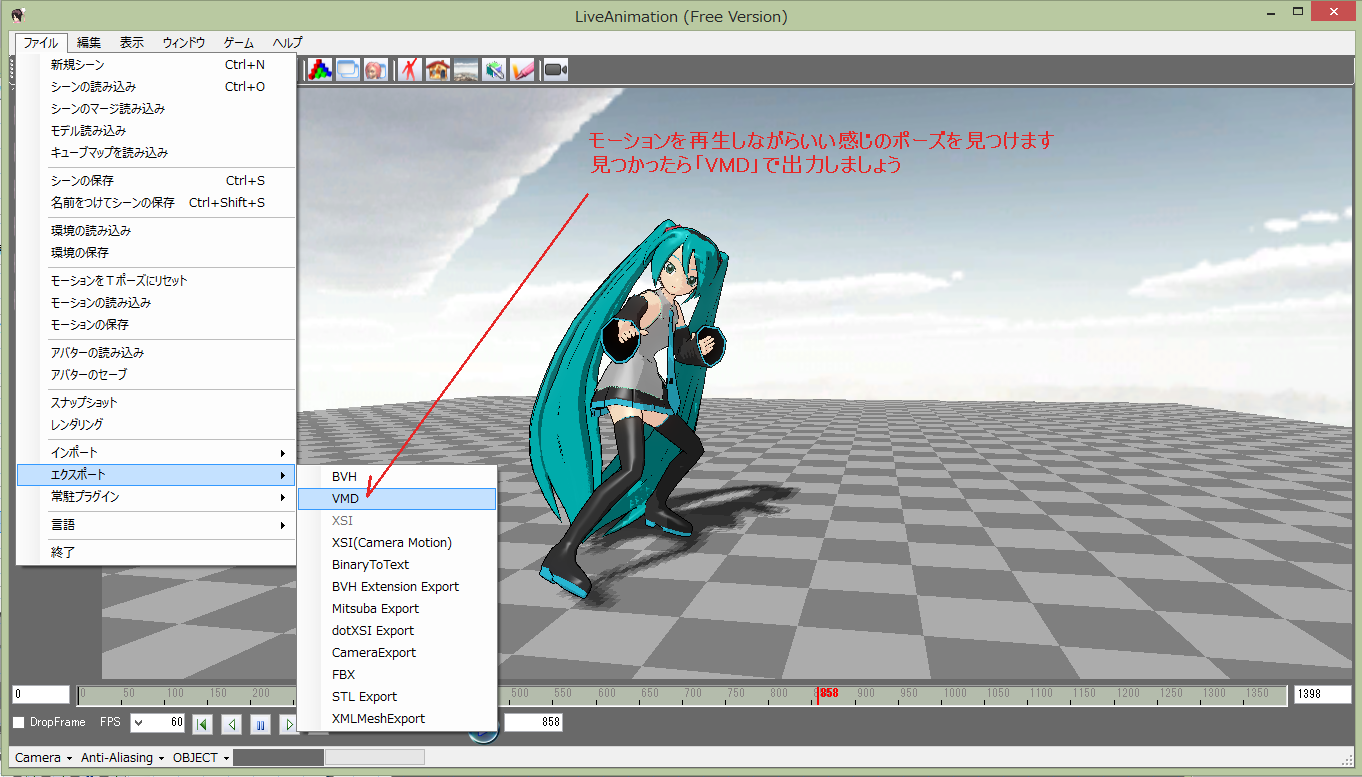Select モーションをＴポーズにリセット item

tap(157, 281)
